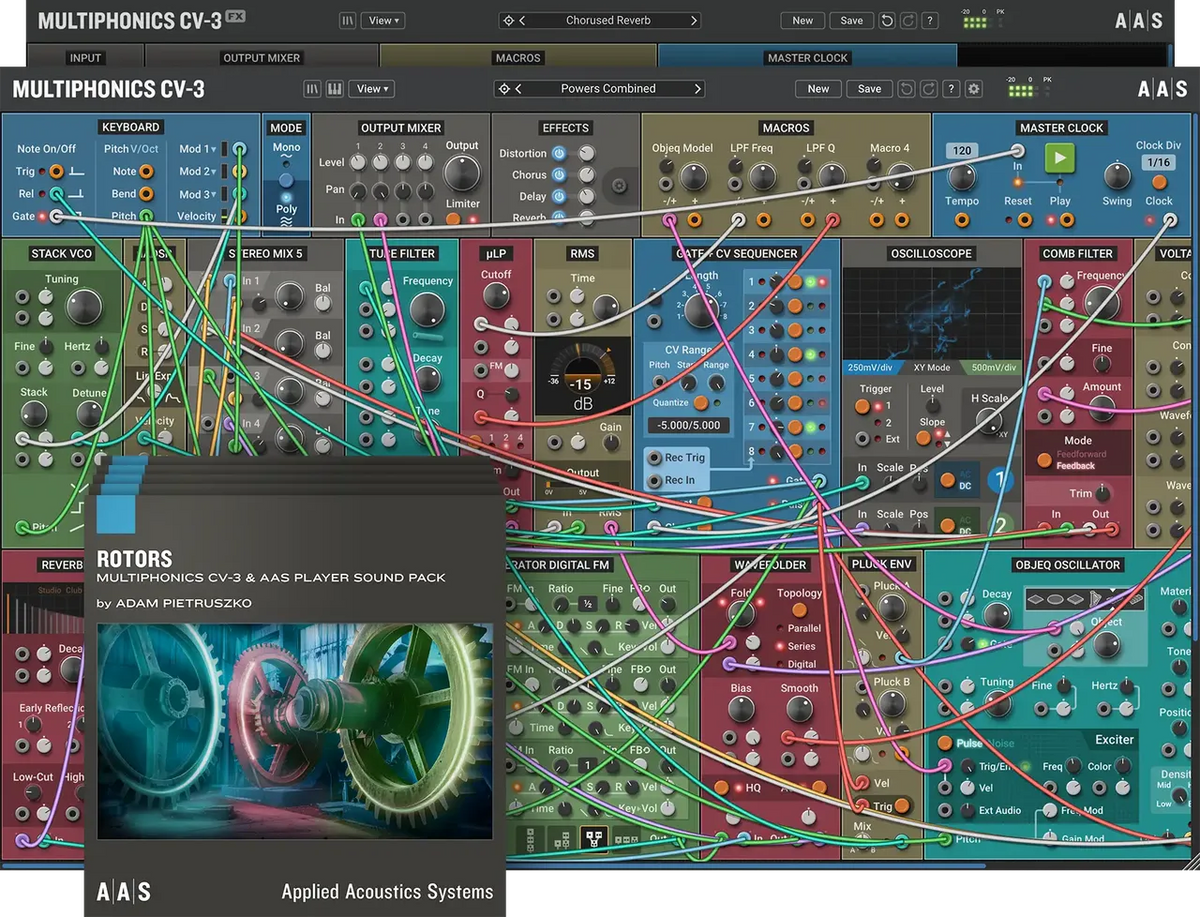The height and width of the screenshot is (917, 1200).
Task: Open the View dropdown menu
Action: coord(370,88)
